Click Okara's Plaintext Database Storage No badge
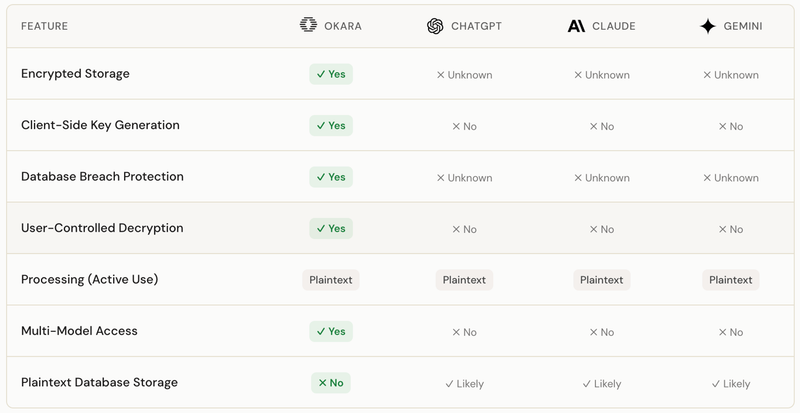This screenshot has width=800, height=413. pos(331,383)
